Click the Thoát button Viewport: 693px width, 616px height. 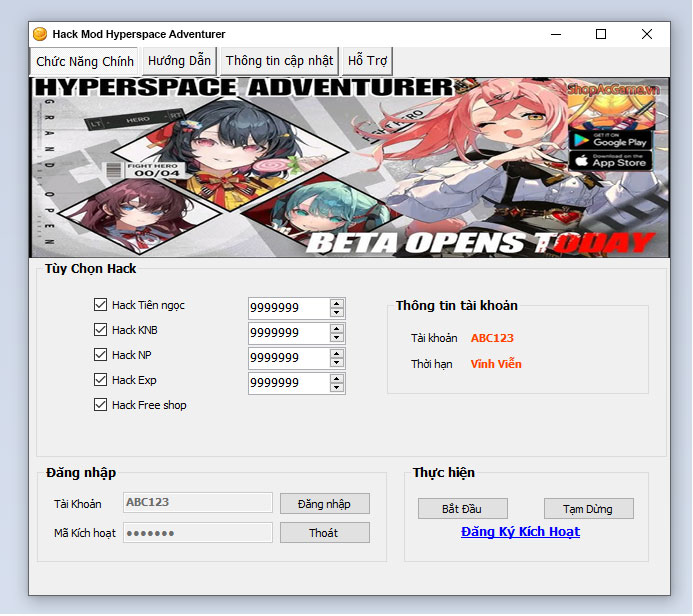click(325, 533)
